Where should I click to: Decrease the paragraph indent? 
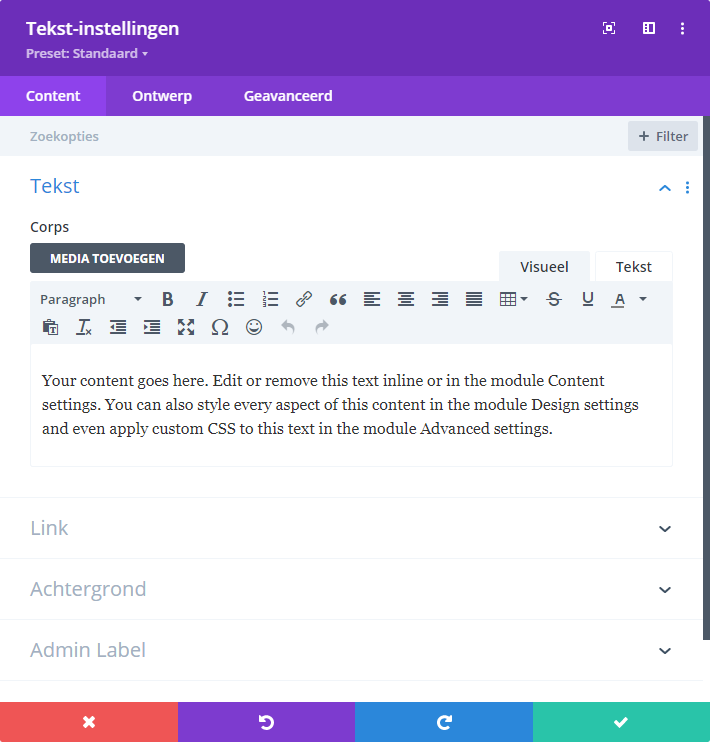118,327
